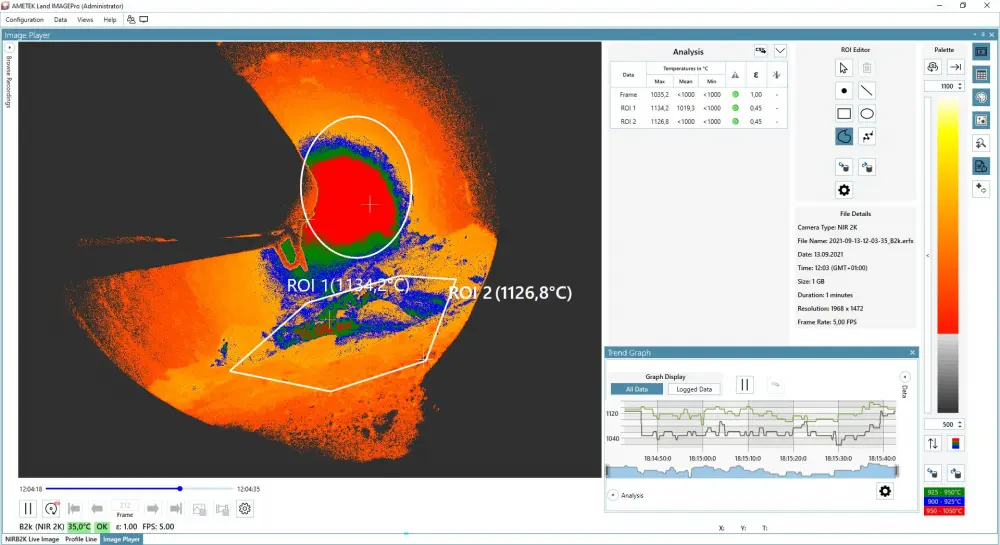
Task: Click the palette maximum value 1100 field
Action: [940, 86]
